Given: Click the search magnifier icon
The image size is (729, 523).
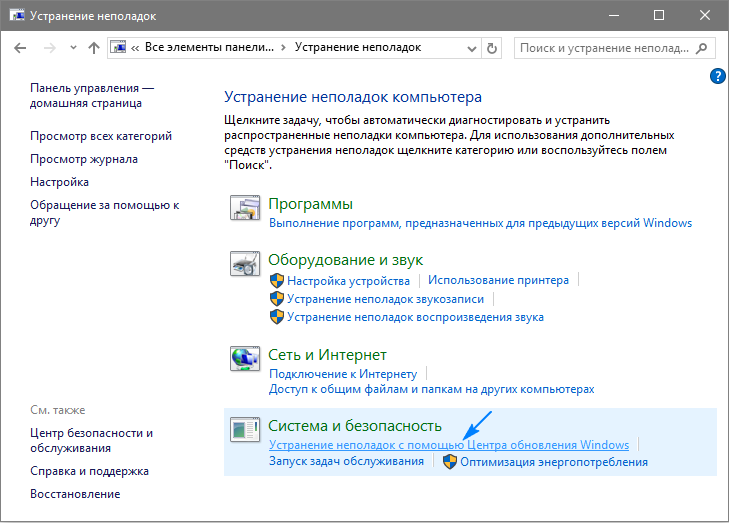Looking at the screenshot, I should pos(703,47).
